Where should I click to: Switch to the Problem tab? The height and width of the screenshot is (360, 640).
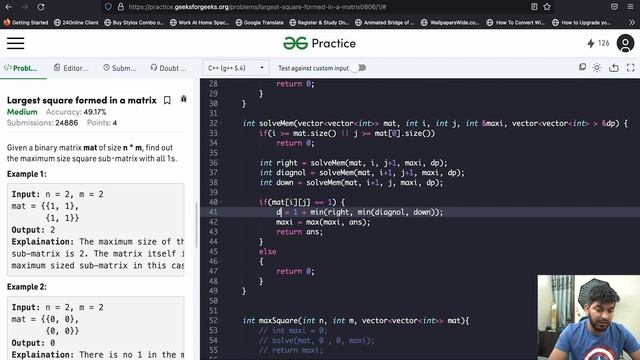point(20,68)
